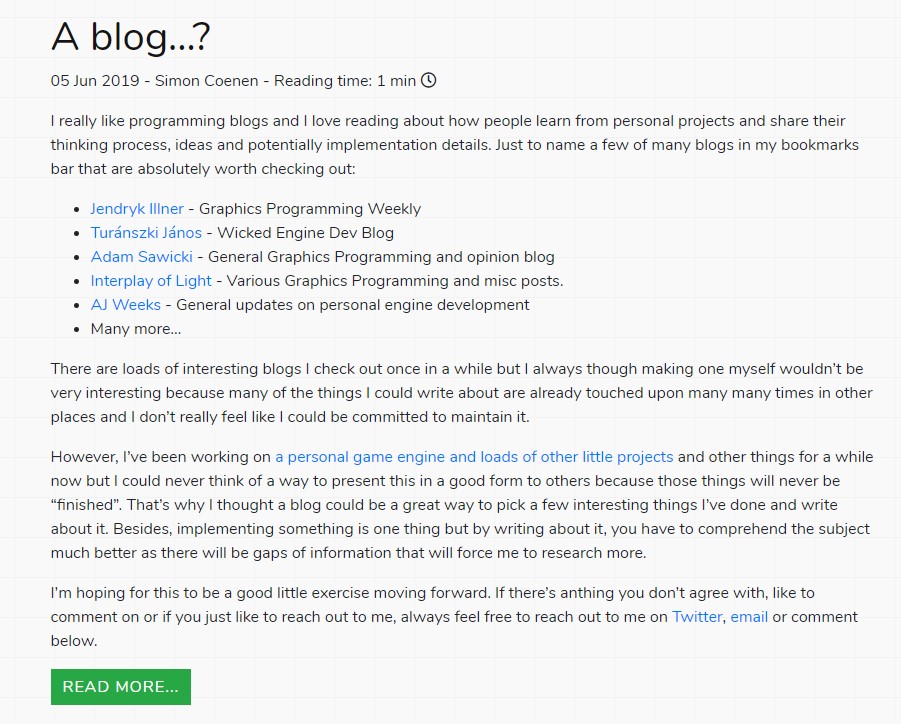The image size is (901, 724).
Task: Click the 'Reading time: 1 min' text
Action: [x=345, y=80]
